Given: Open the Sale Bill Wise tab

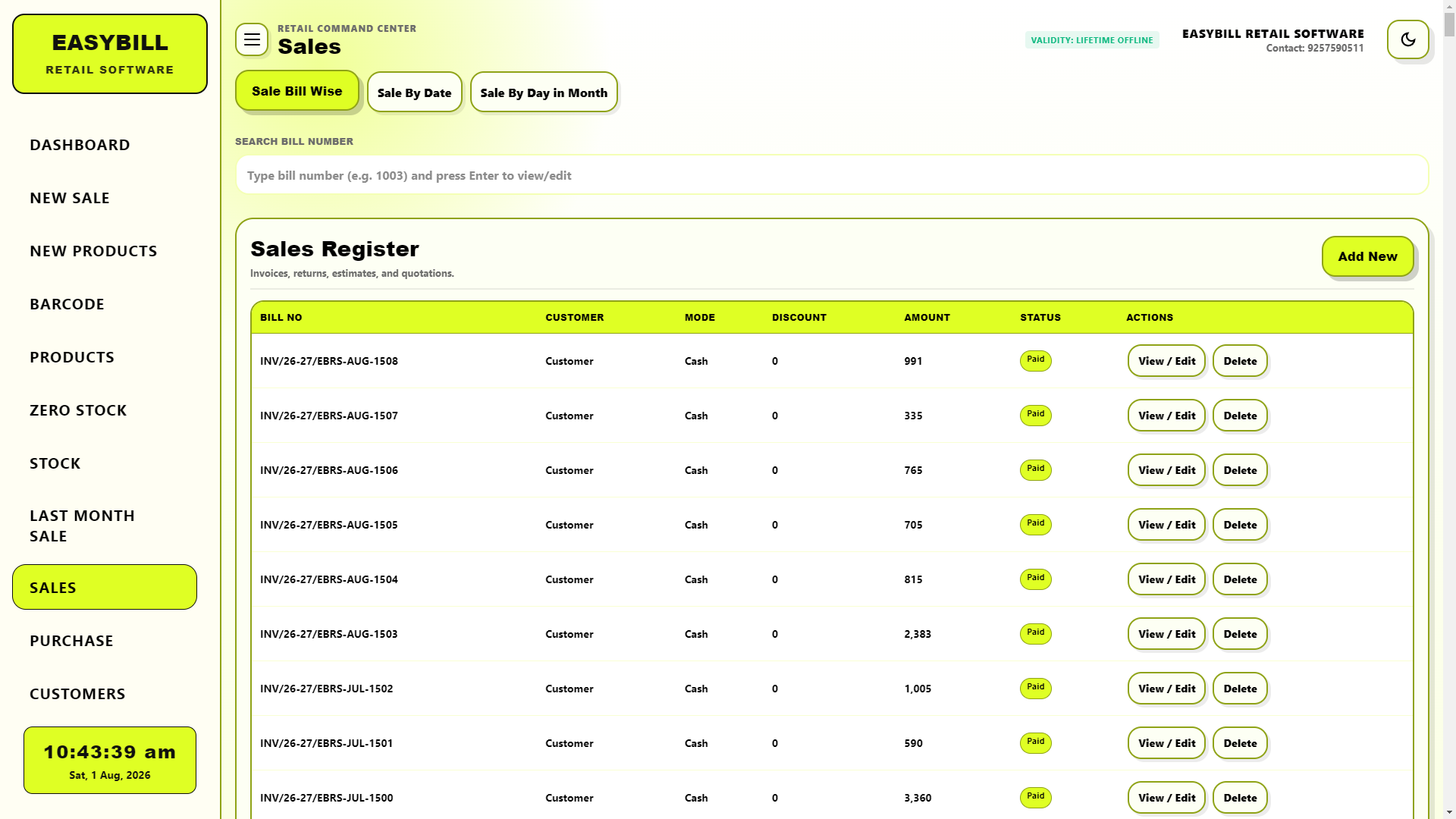Looking at the screenshot, I should pyautogui.click(x=297, y=91).
